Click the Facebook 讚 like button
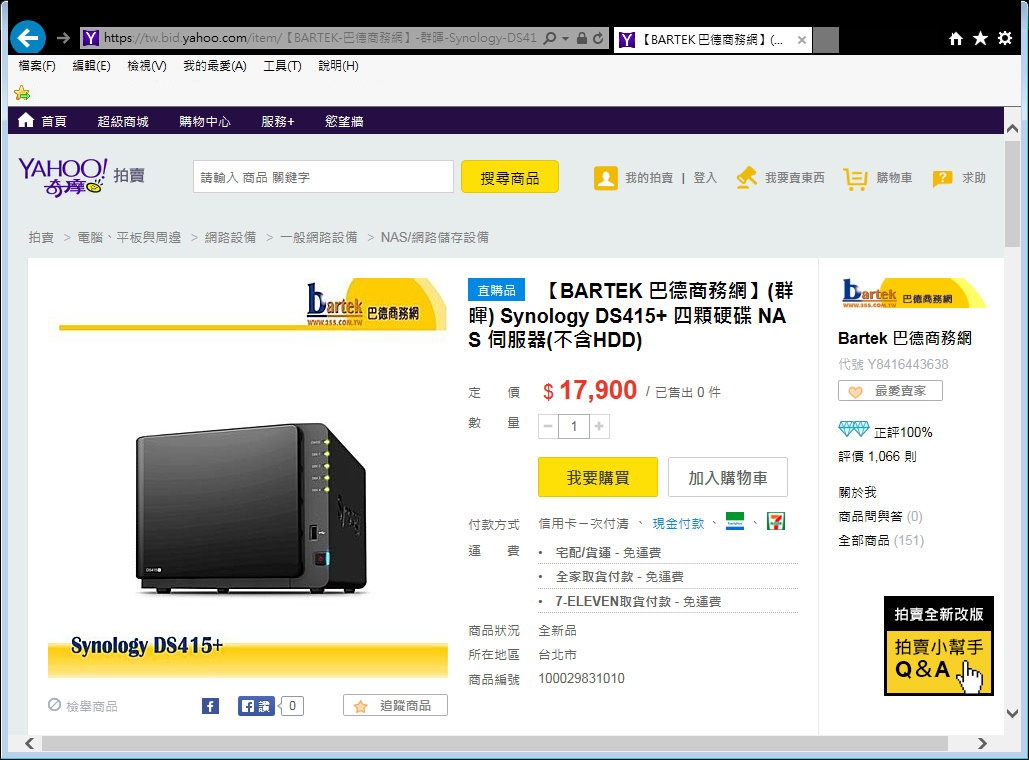 click(256, 706)
